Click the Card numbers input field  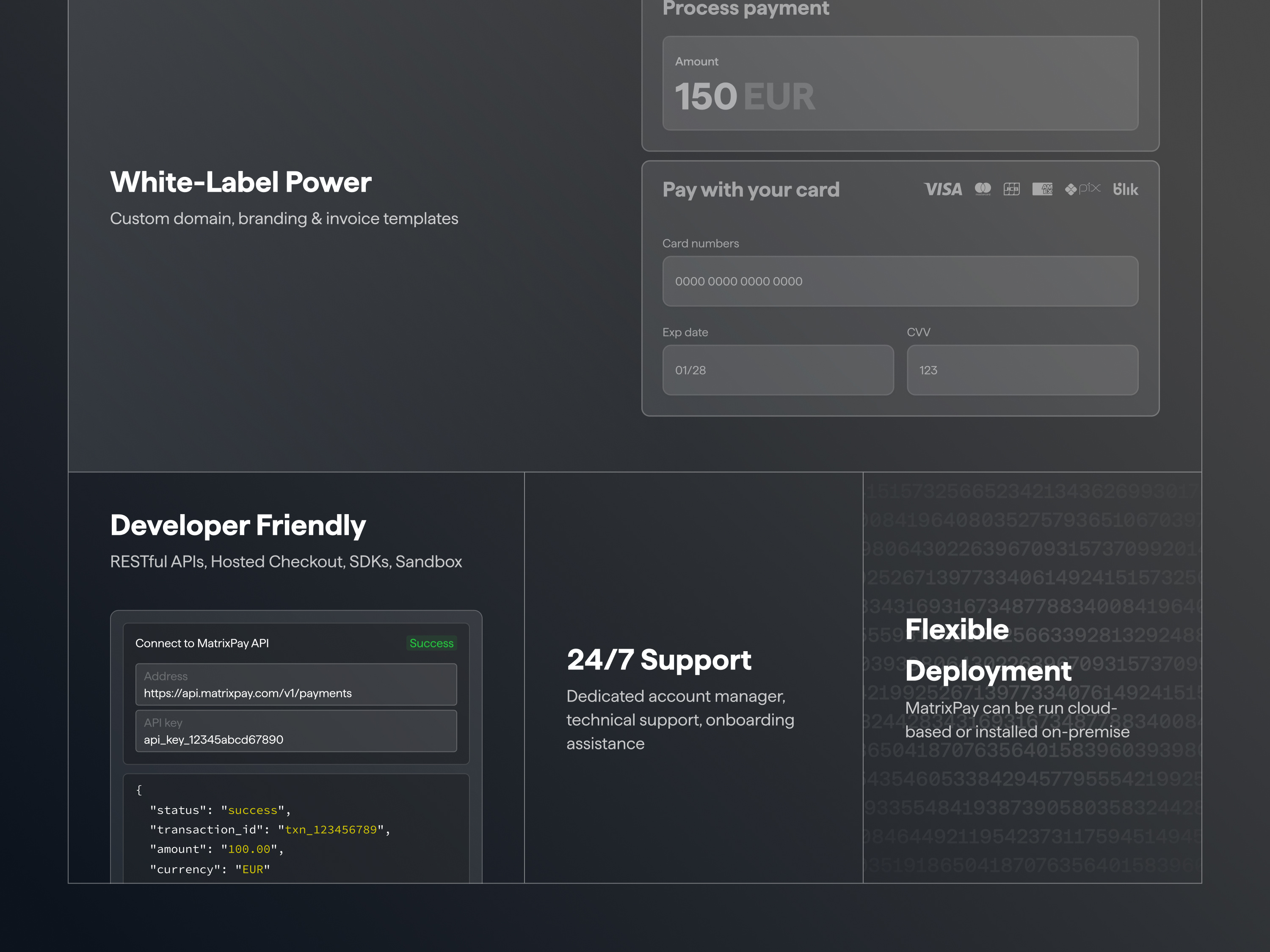click(900, 281)
